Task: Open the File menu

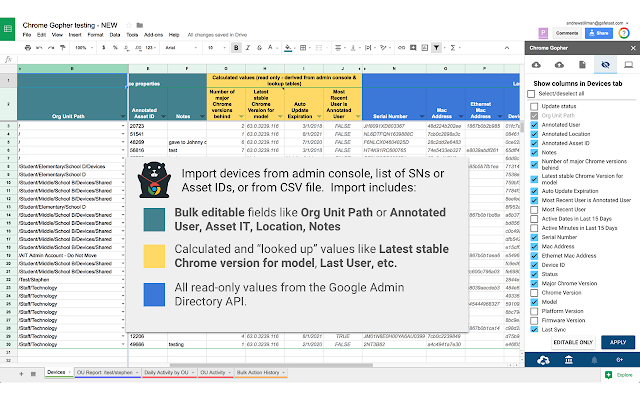Action: click(x=27, y=35)
